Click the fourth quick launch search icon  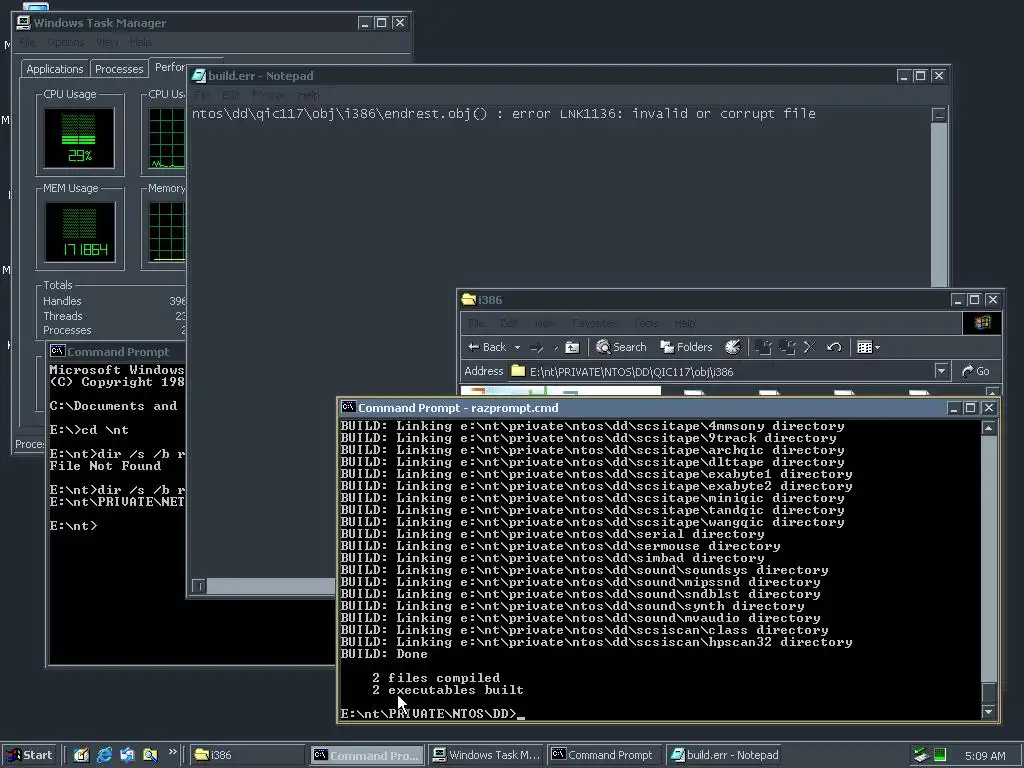click(150, 755)
